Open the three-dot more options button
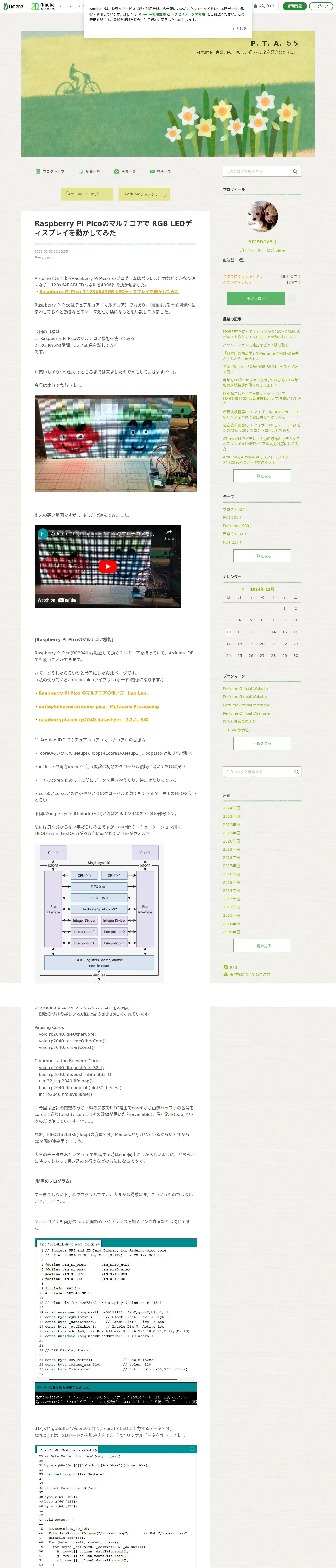 (292, 298)
